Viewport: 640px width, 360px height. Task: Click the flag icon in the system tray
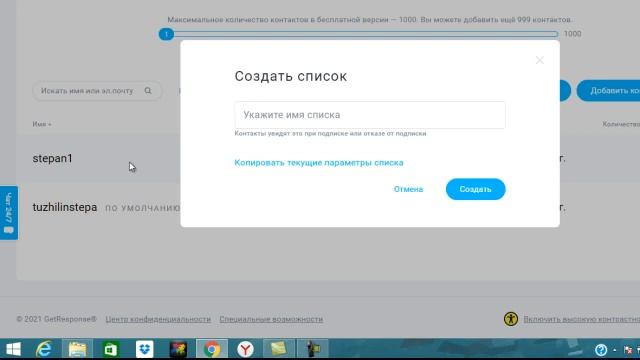click(x=628, y=350)
